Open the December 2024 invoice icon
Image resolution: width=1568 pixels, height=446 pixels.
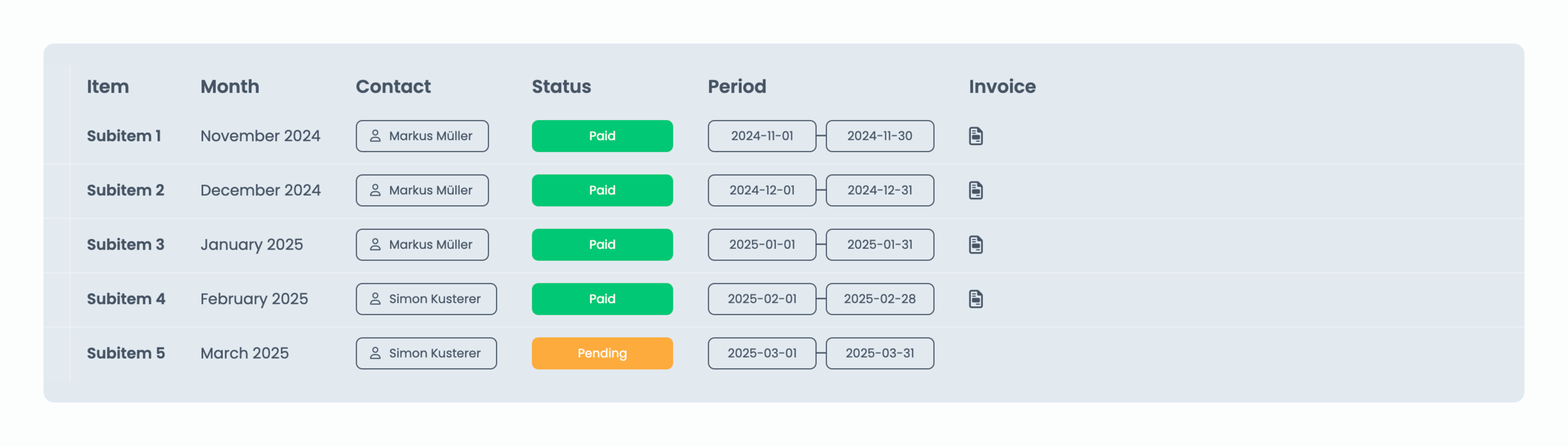[x=975, y=190]
